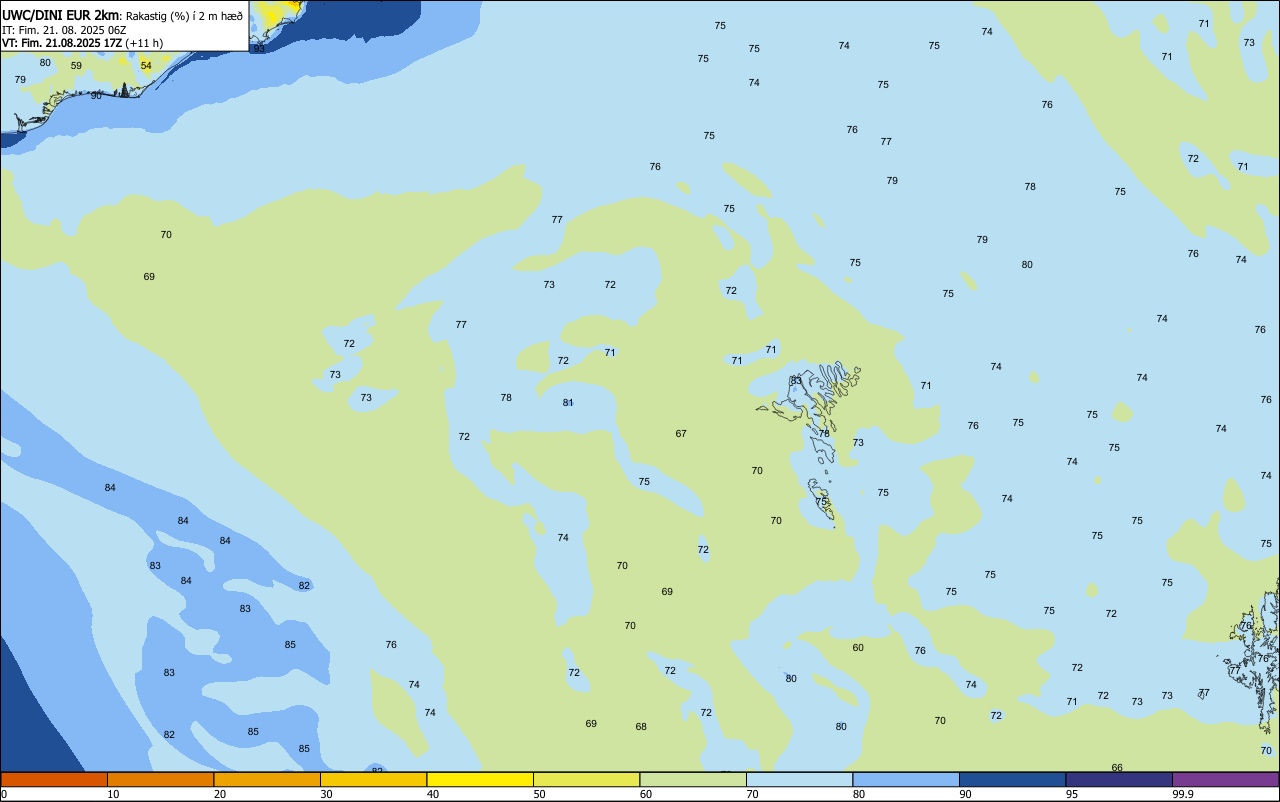Click the '40' label on the color scale
The height and width of the screenshot is (802, 1280).
[x=433, y=794]
